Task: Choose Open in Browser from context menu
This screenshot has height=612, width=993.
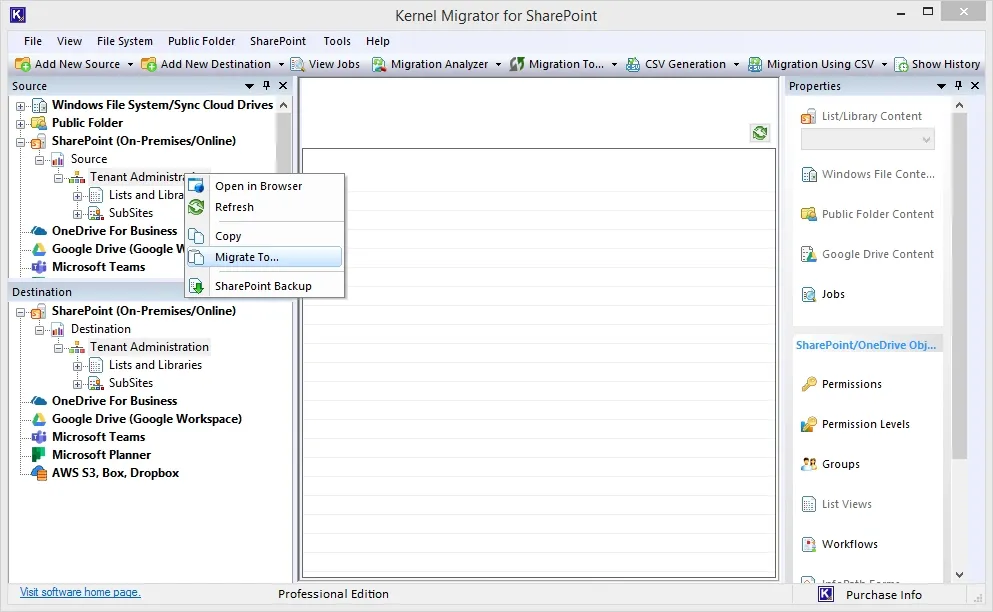Action: (x=265, y=186)
